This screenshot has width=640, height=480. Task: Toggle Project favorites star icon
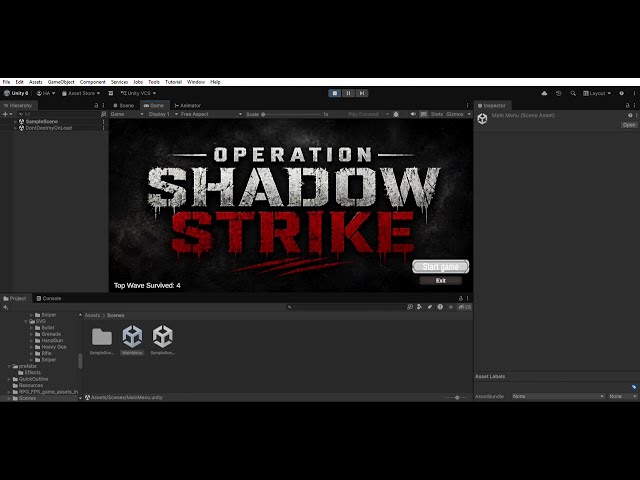[451, 307]
